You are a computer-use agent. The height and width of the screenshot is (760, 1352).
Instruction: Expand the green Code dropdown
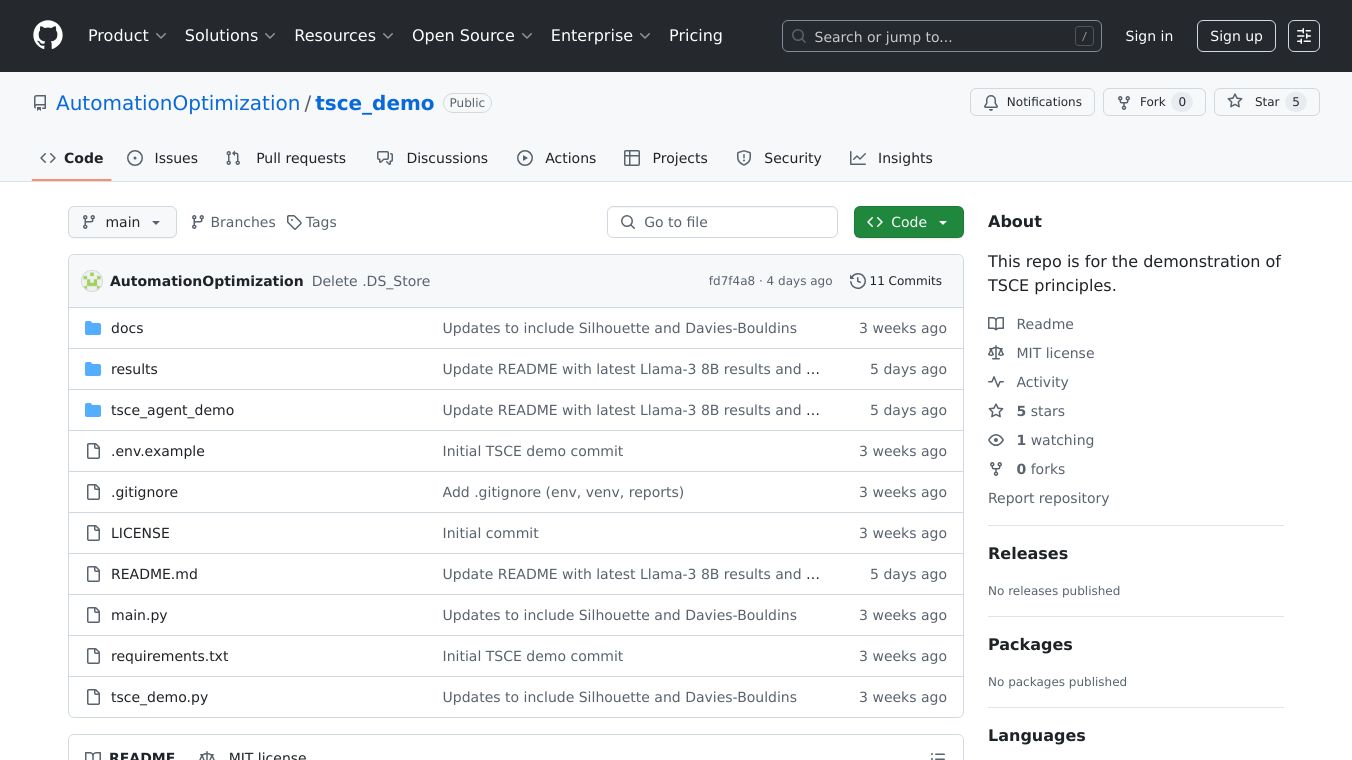[x=908, y=222]
